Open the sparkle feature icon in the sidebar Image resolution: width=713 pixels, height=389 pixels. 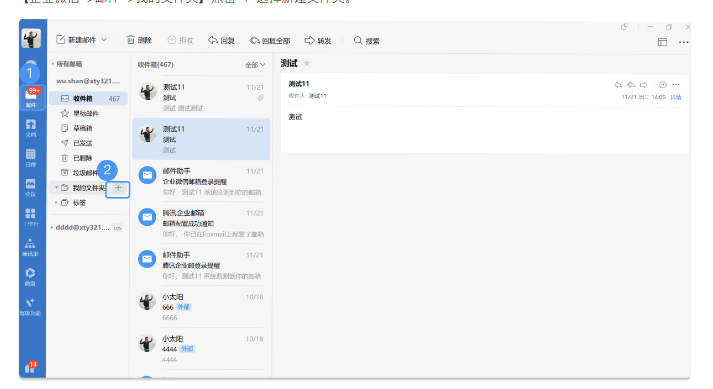pyautogui.click(x=31, y=307)
